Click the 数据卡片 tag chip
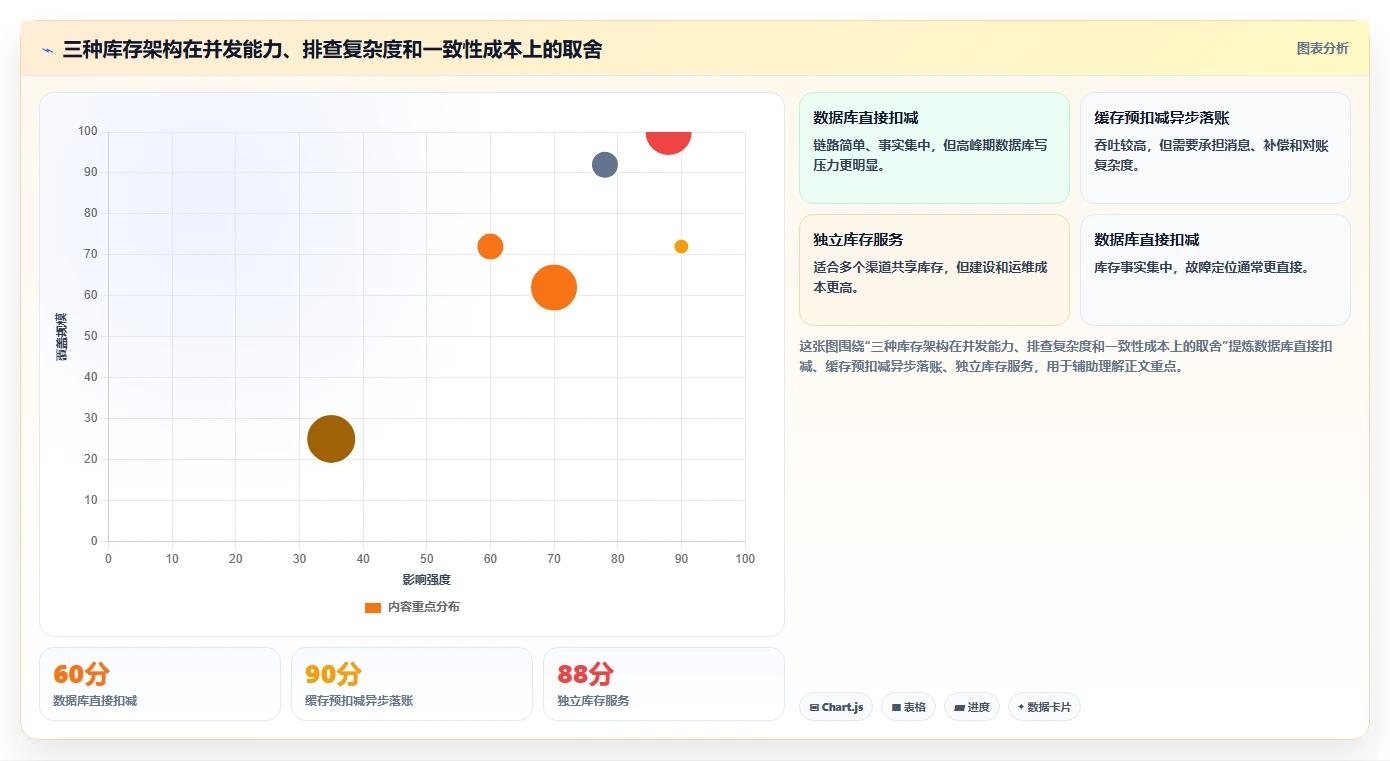1390x761 pixels. tap(1044, 707)
